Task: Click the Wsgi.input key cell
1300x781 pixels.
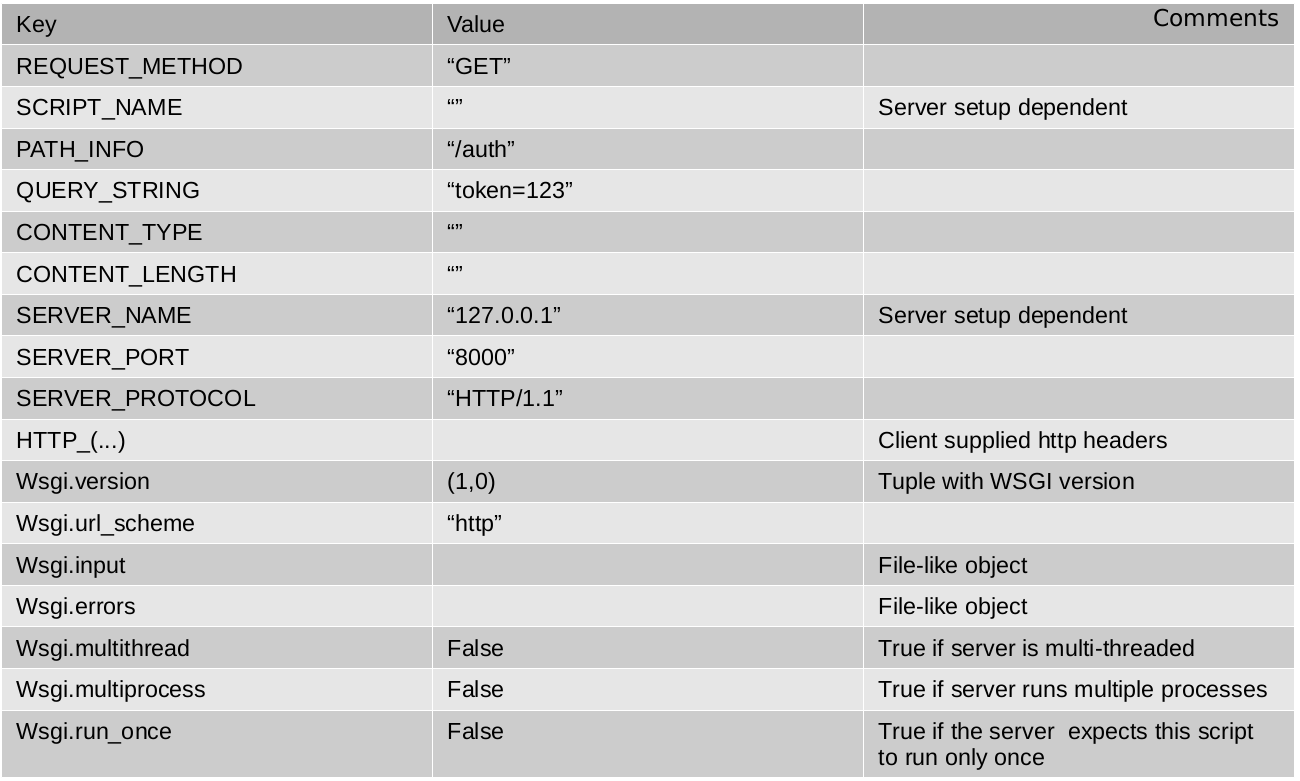Action: pyautogui.click(x=71, y=565)
